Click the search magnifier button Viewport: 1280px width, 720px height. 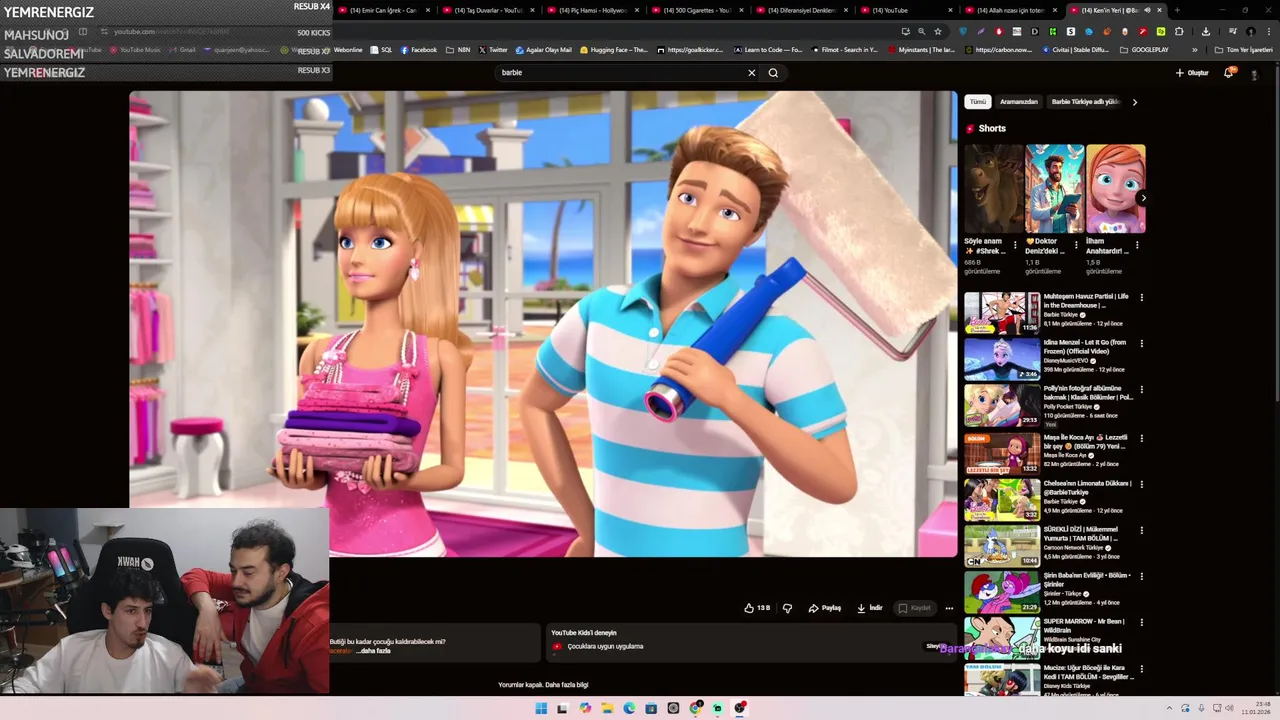coord(773,73)
